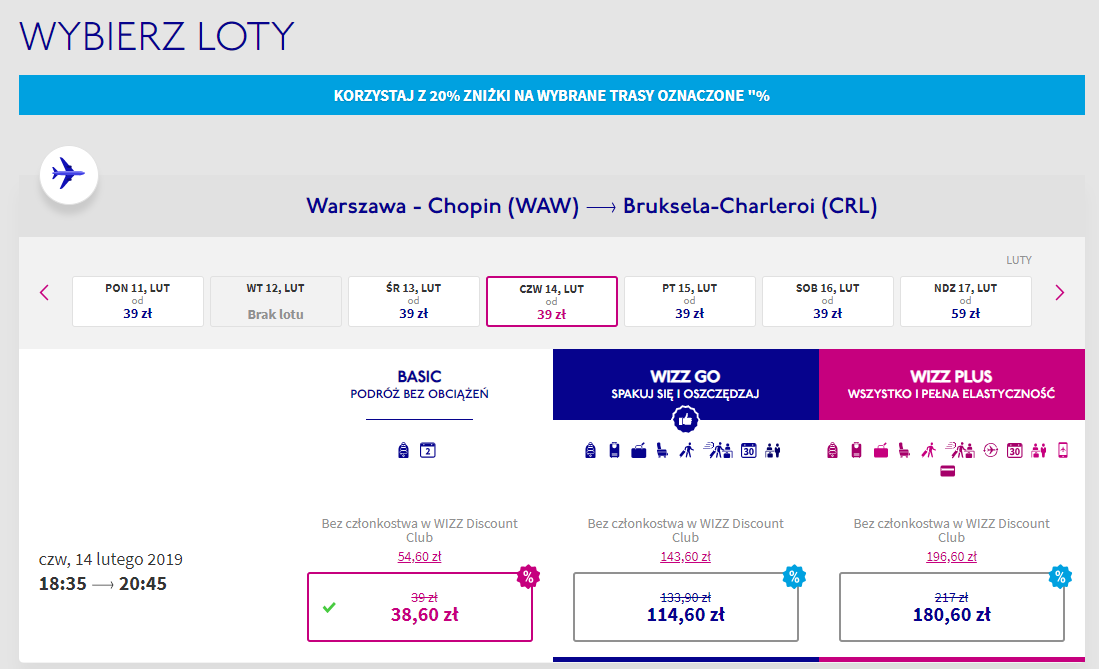Click the 20% discount promo banner
Screen dimensions: 1099x669
(x=551, y=95)
